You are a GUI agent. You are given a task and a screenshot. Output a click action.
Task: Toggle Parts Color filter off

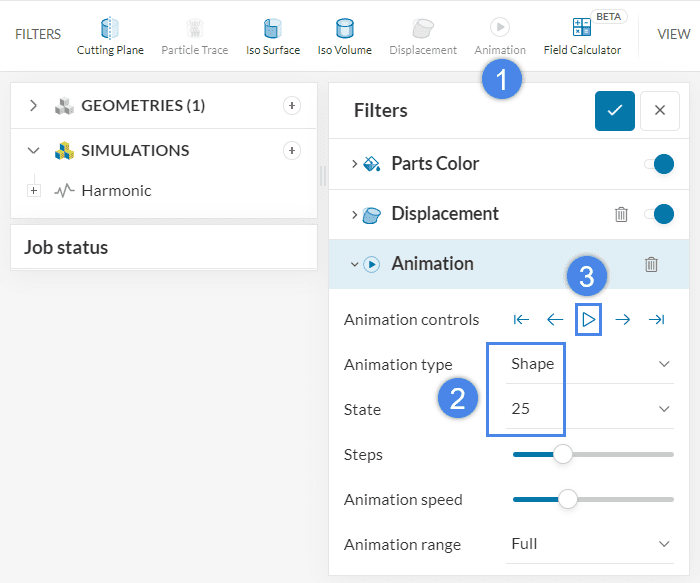660,164
